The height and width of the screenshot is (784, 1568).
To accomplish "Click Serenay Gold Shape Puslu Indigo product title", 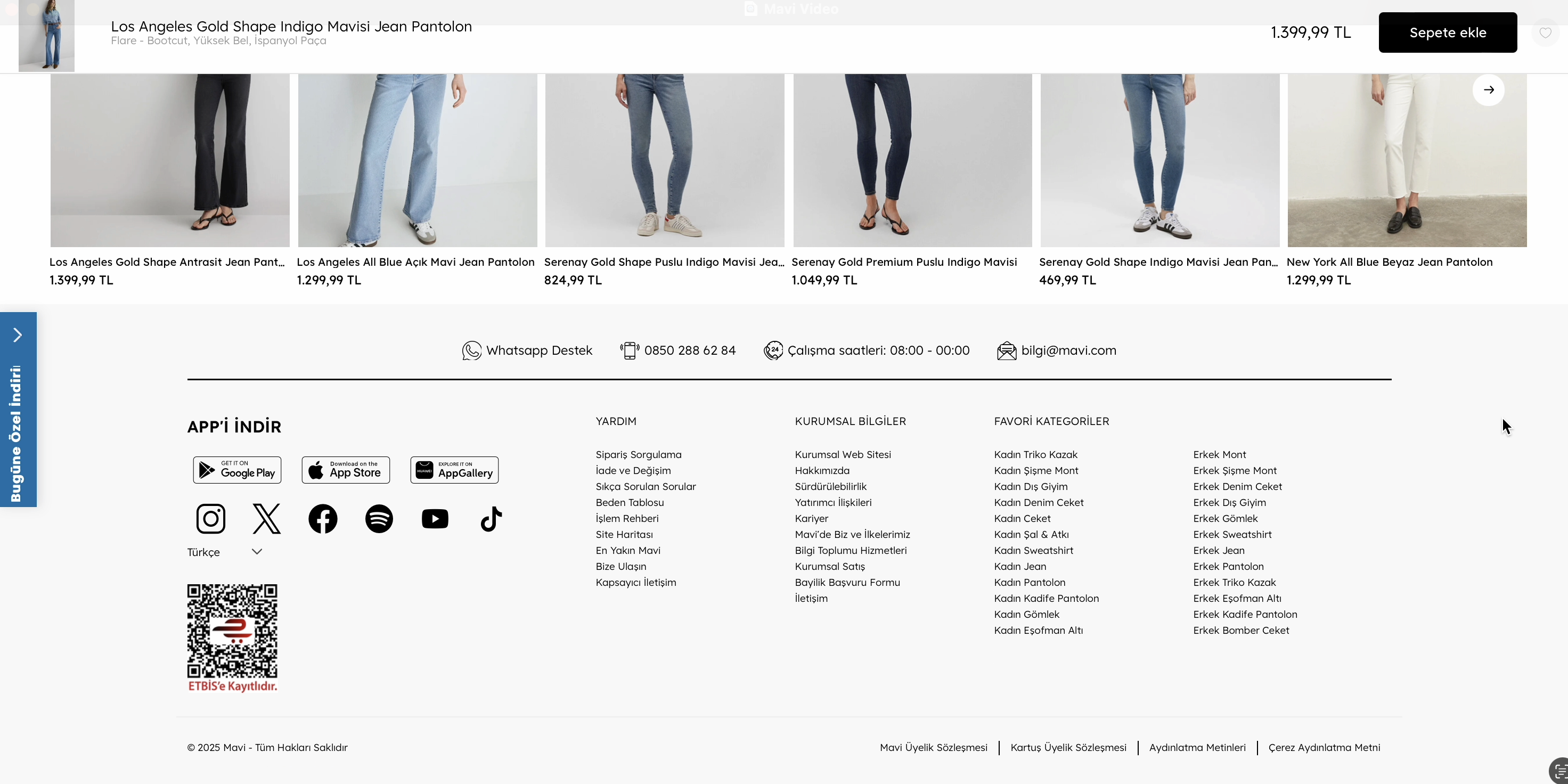I will pos(664,263).
